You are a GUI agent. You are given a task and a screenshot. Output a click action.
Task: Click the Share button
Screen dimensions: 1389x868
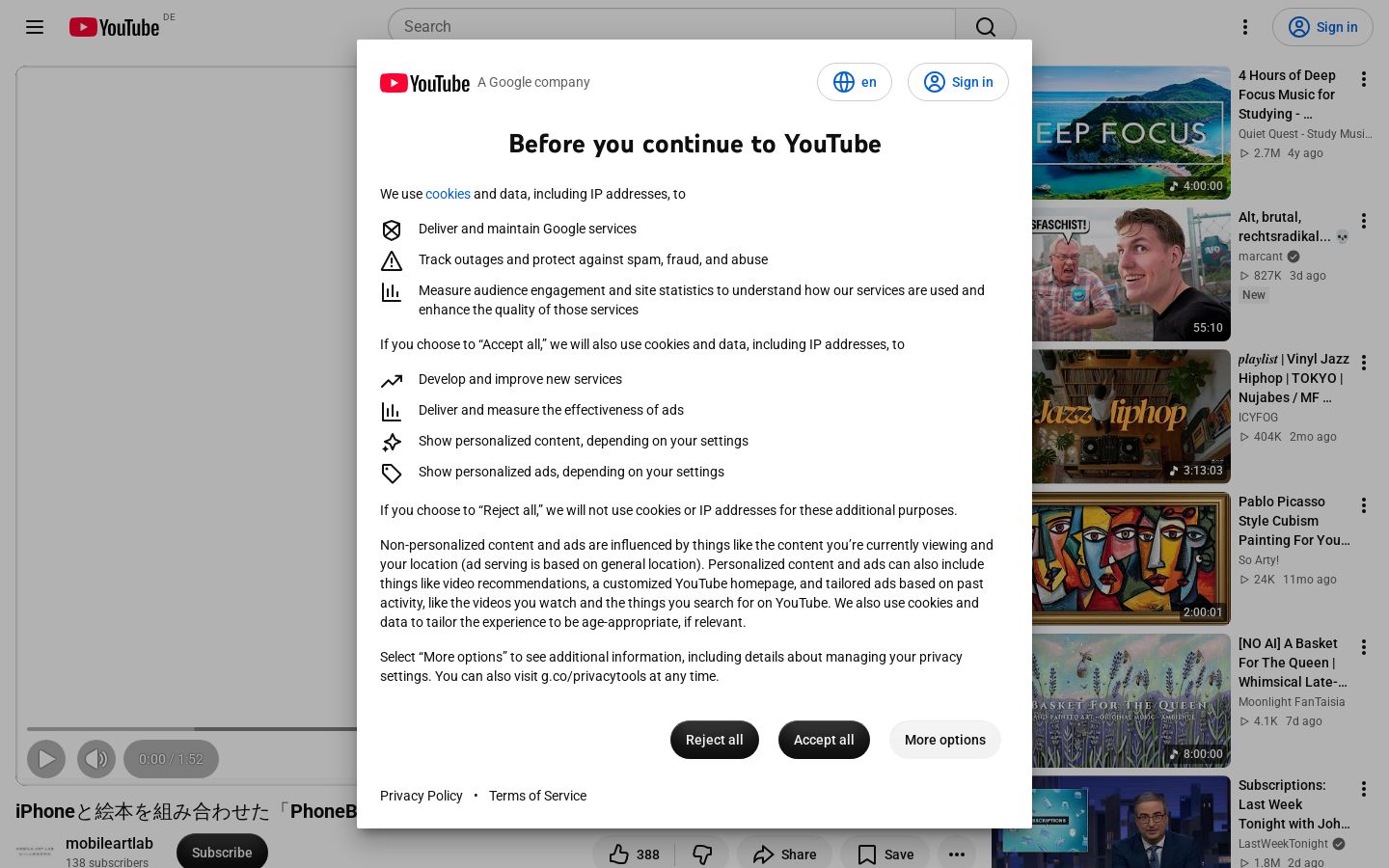coord(784,854)
